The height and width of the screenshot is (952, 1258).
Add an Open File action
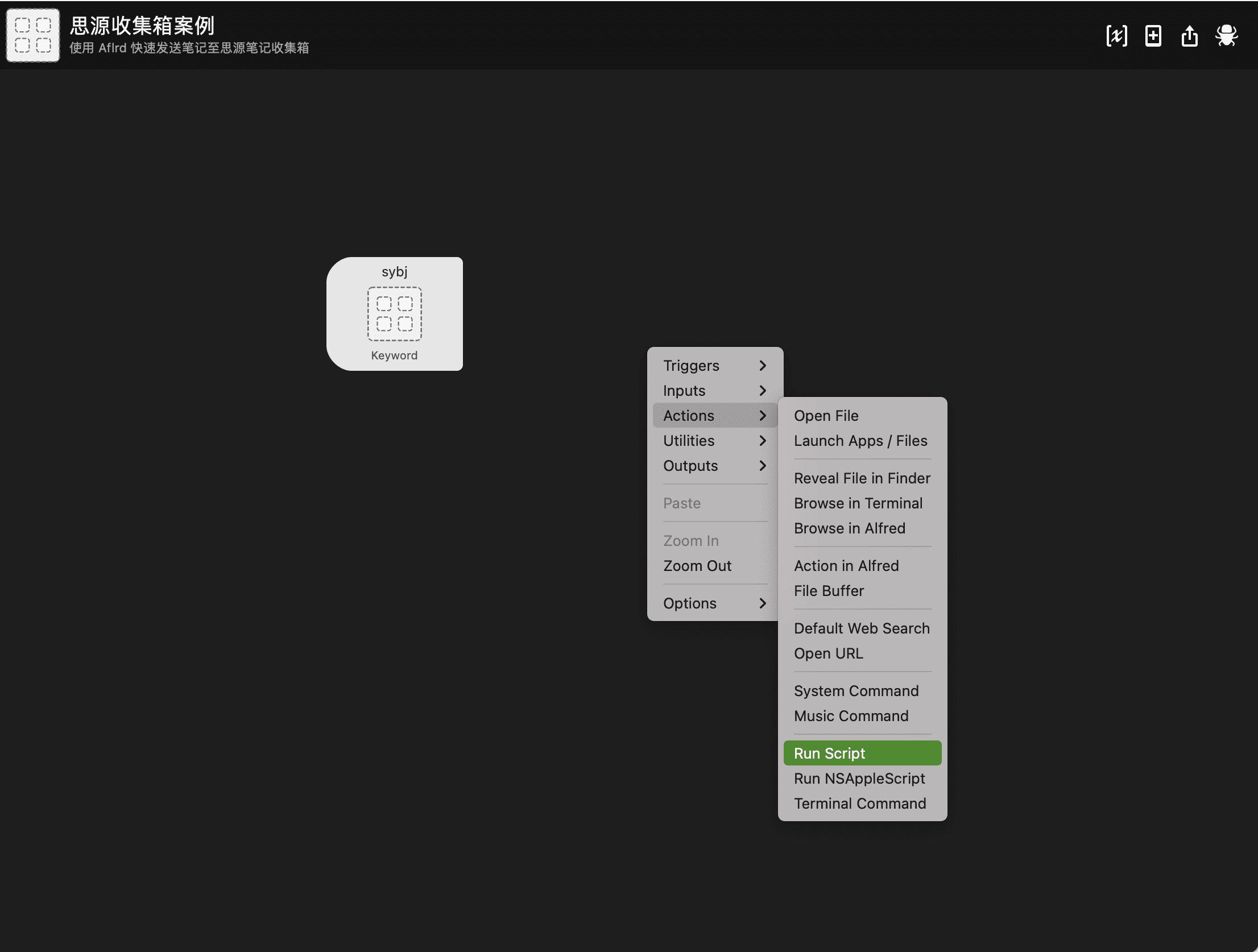click(862, 416)
